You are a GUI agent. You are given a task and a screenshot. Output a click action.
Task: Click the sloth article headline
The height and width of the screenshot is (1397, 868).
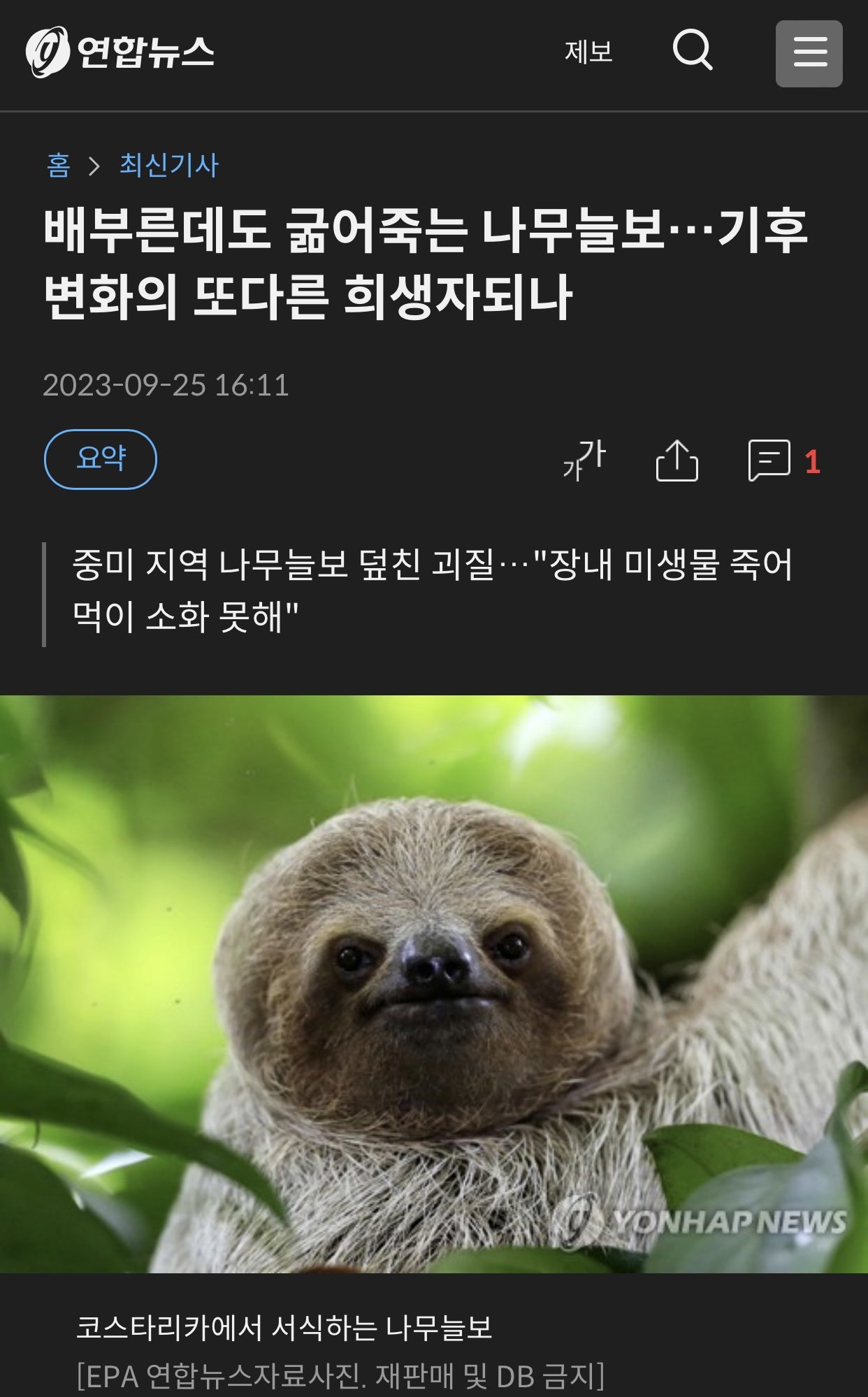pyautogui.click(x=426, y=264)
